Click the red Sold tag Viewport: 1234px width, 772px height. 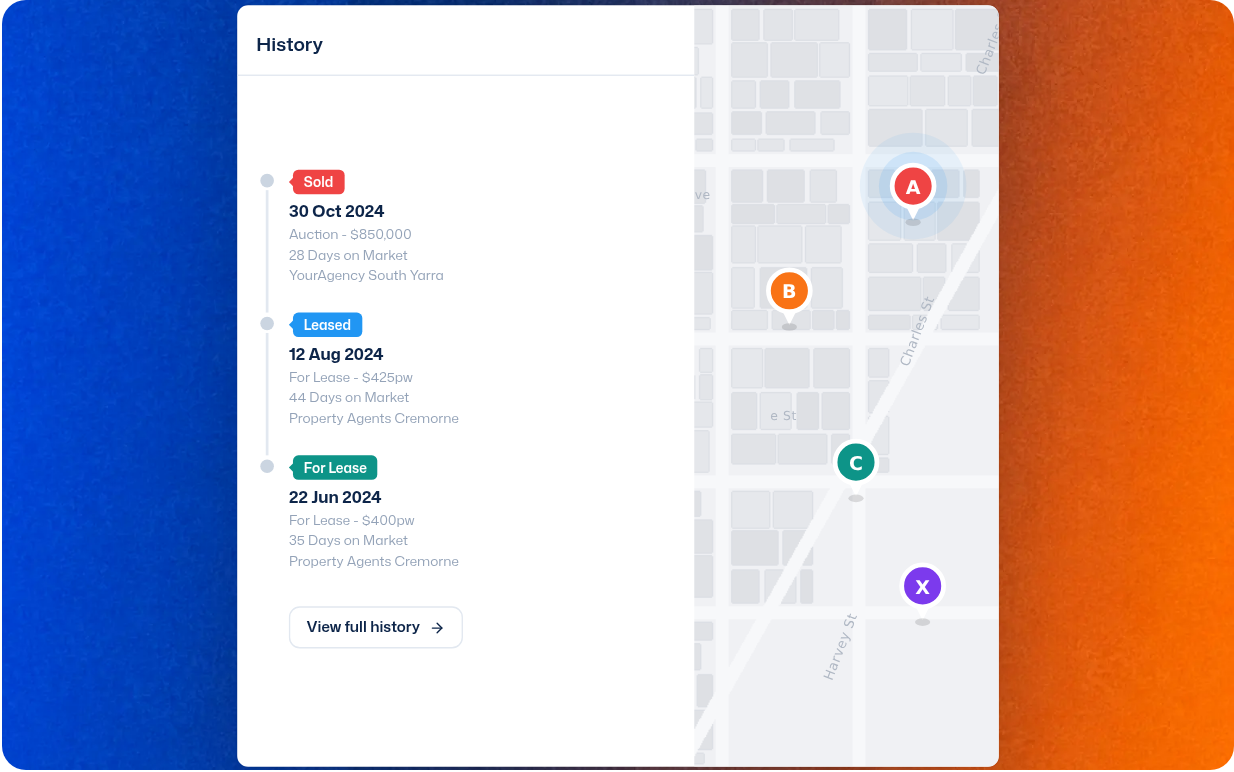318,182
